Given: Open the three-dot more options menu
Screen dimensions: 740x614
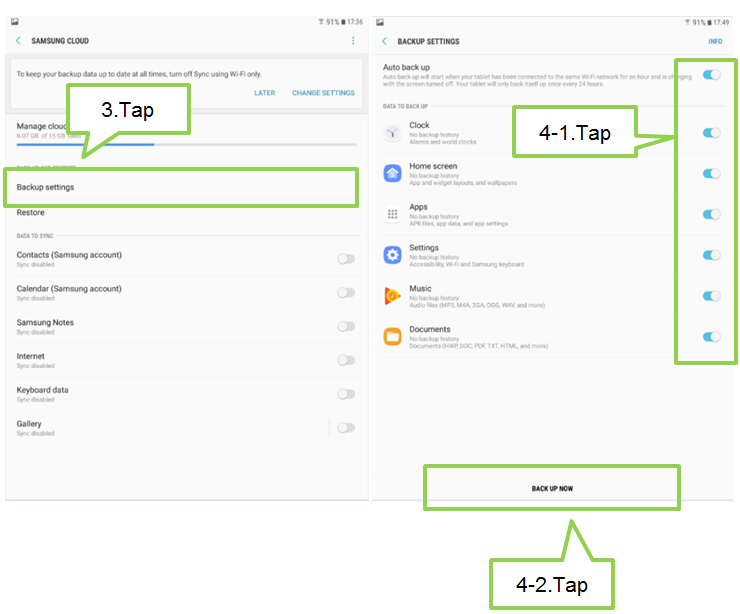Looking at the screenshot, I should [353, 41].
